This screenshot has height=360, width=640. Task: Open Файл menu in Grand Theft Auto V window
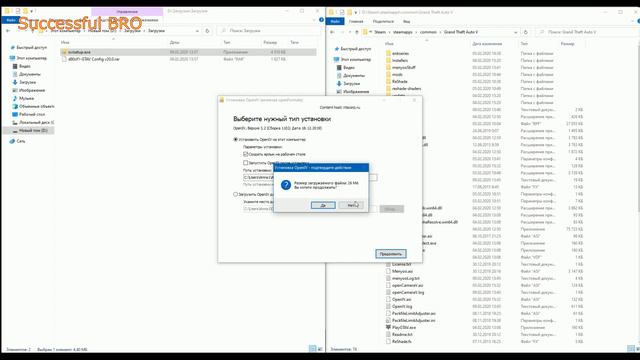pos(335,21)
